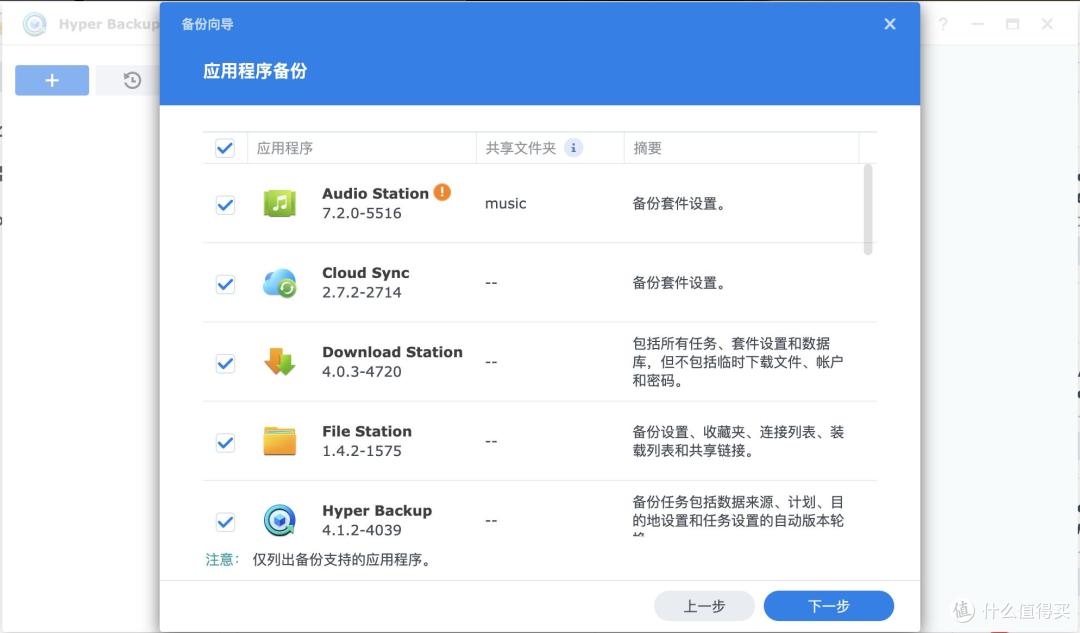Click the Audio Station music note icon
Screen dimensions: 1080x633
click(280, 204)
